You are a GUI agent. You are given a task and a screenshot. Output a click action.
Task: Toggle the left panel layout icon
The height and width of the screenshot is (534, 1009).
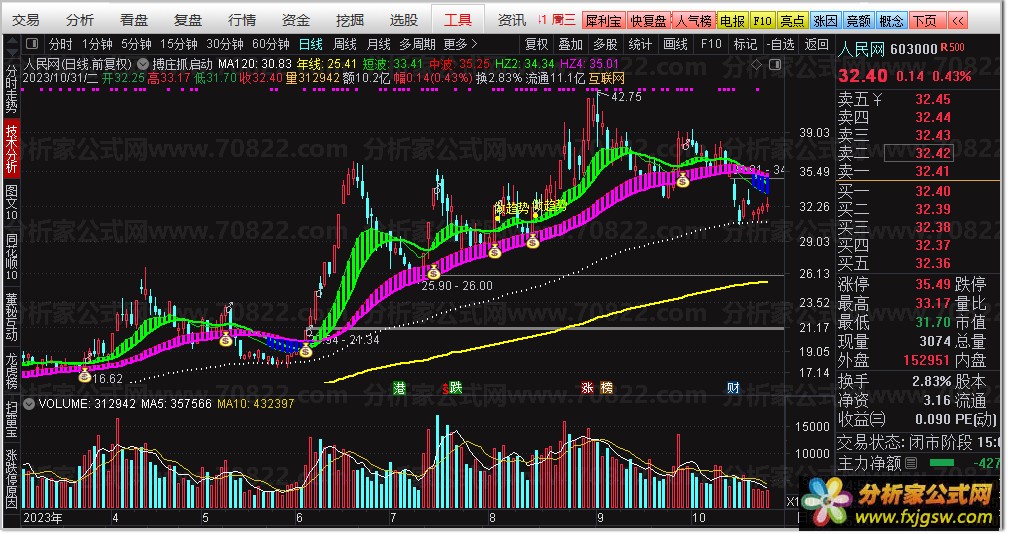click(x=32, y=44)
